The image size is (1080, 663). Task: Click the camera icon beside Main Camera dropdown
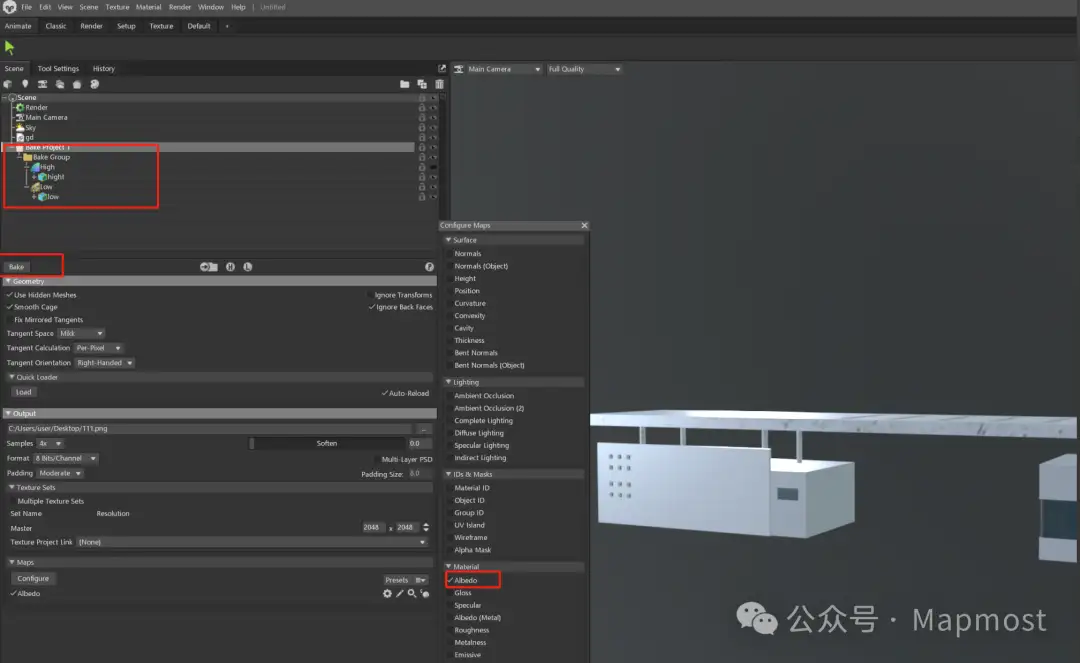459,69
